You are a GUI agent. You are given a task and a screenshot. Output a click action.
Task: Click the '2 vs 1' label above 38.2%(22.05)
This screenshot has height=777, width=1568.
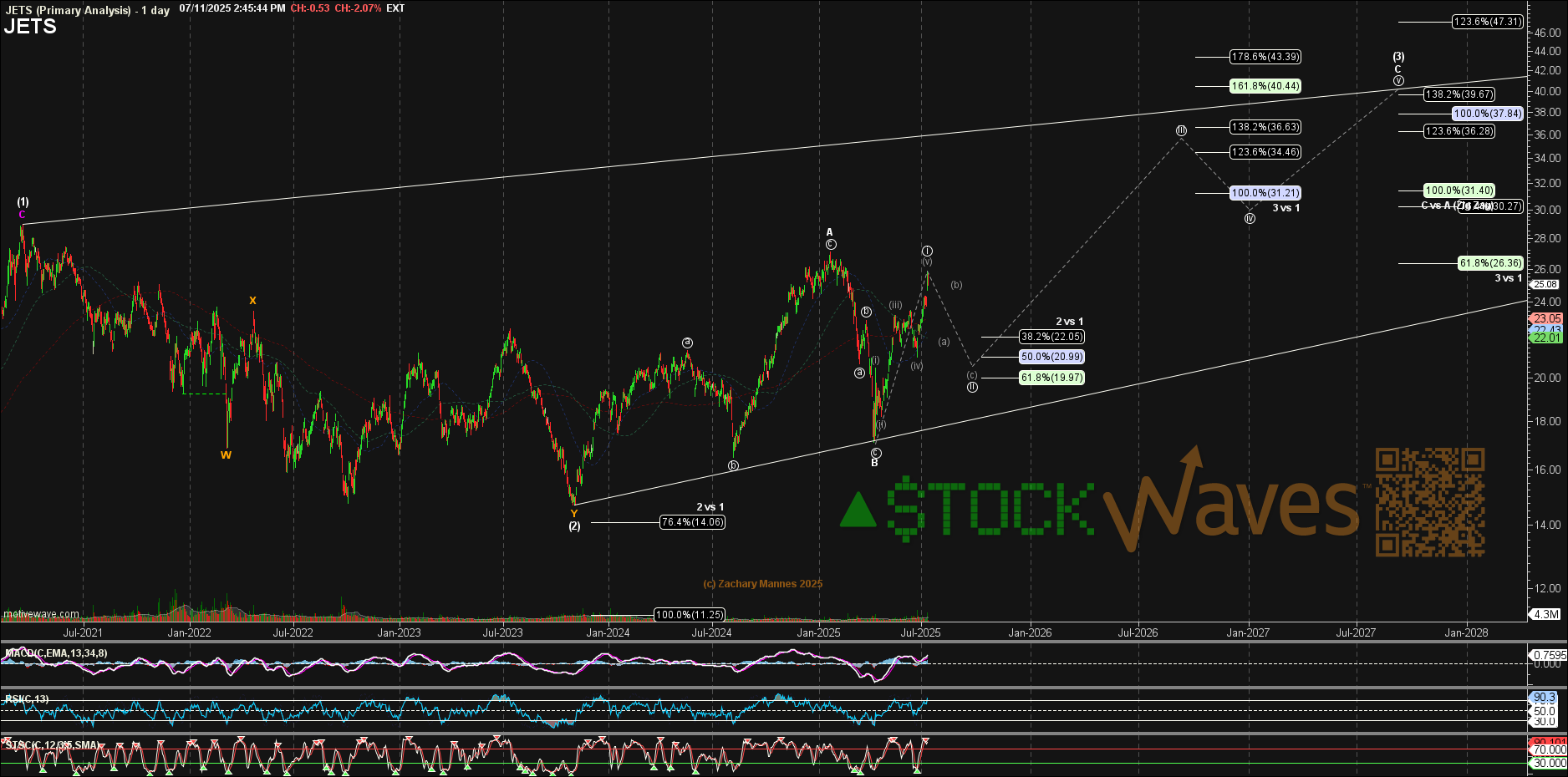pyautogui.click(x=1069, y=322)
